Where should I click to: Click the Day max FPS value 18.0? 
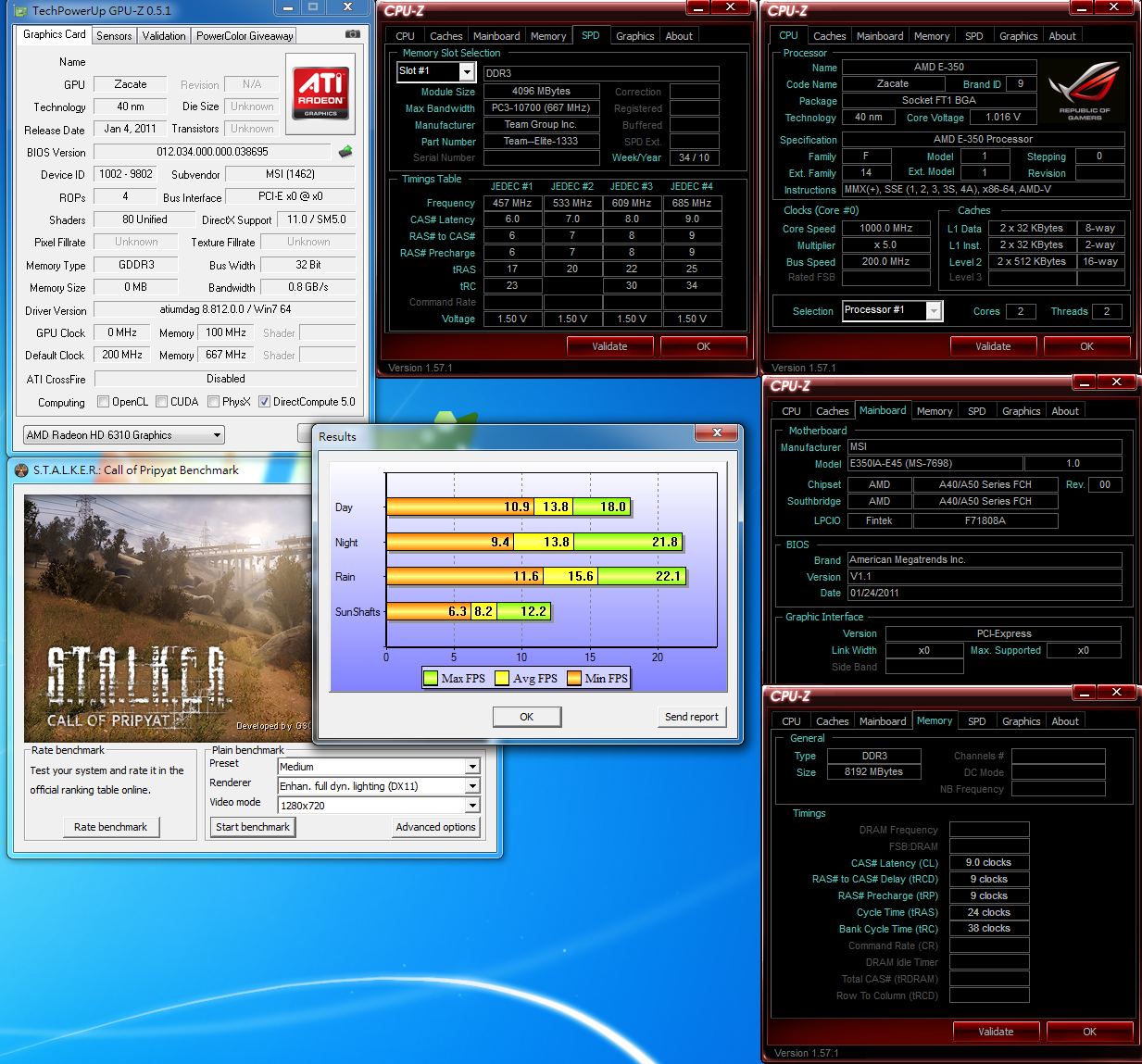[x=613, y=507]
